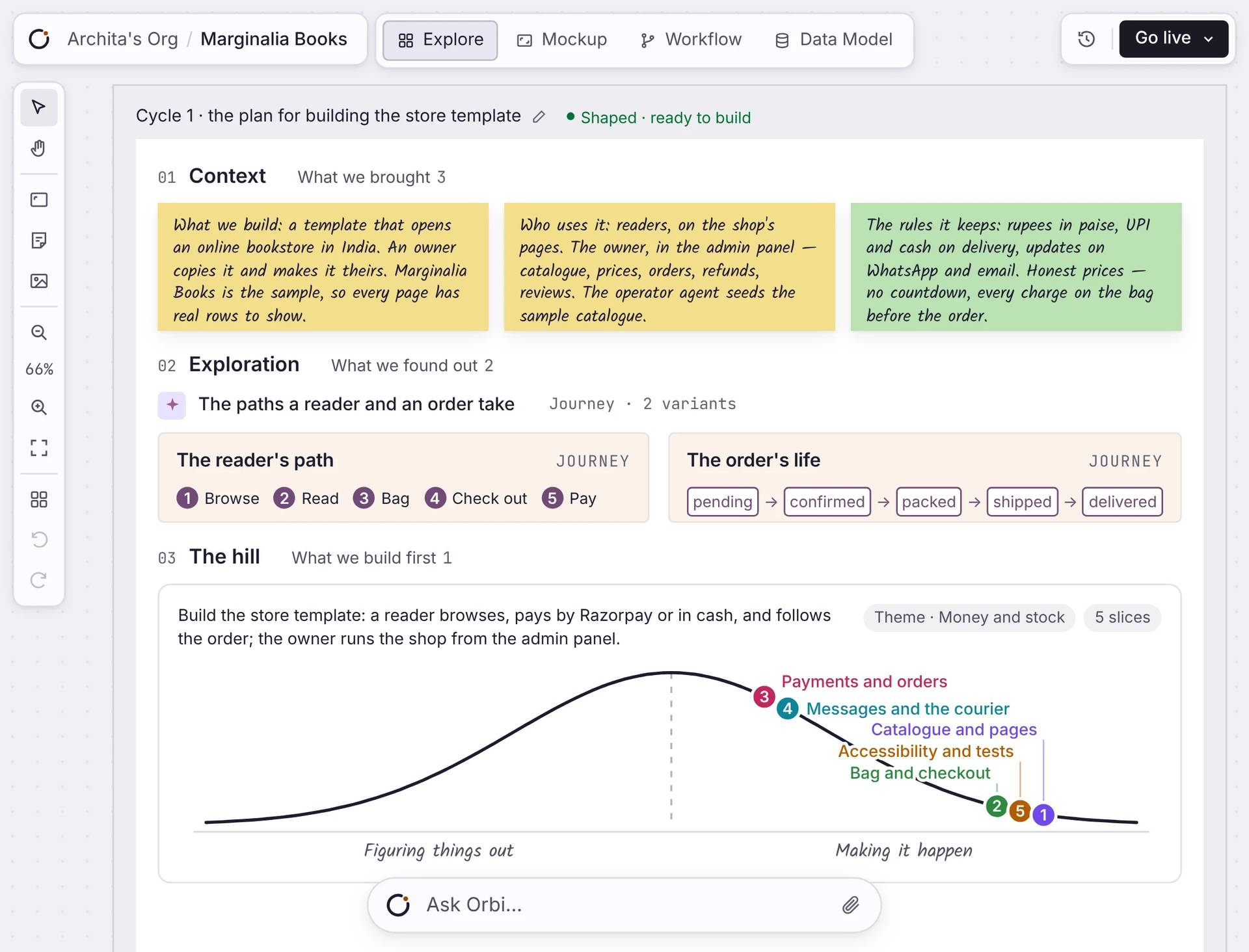Click the 'Shaped · ready to build' status

pyautogui.click(x=658, y=118)
